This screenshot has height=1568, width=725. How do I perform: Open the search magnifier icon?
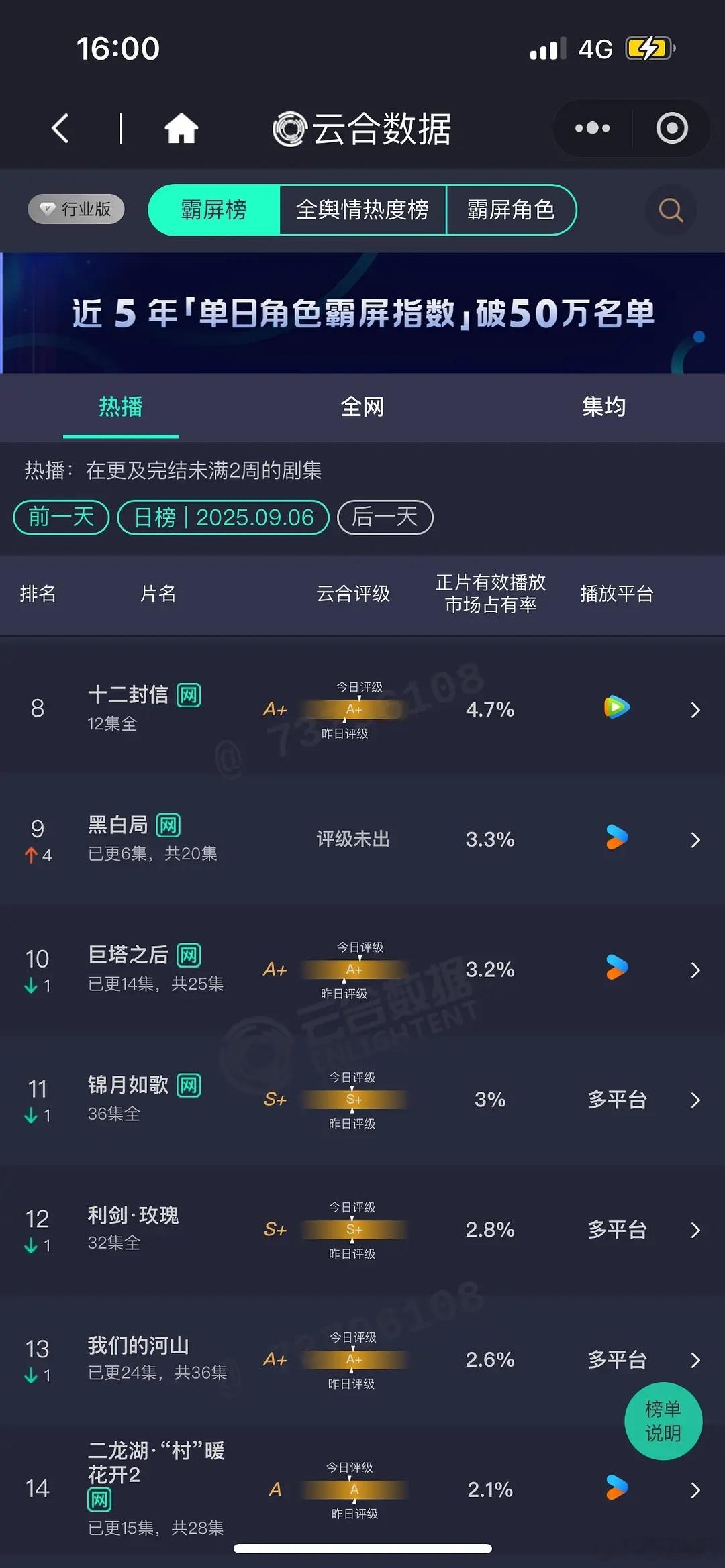coord(671,210)
